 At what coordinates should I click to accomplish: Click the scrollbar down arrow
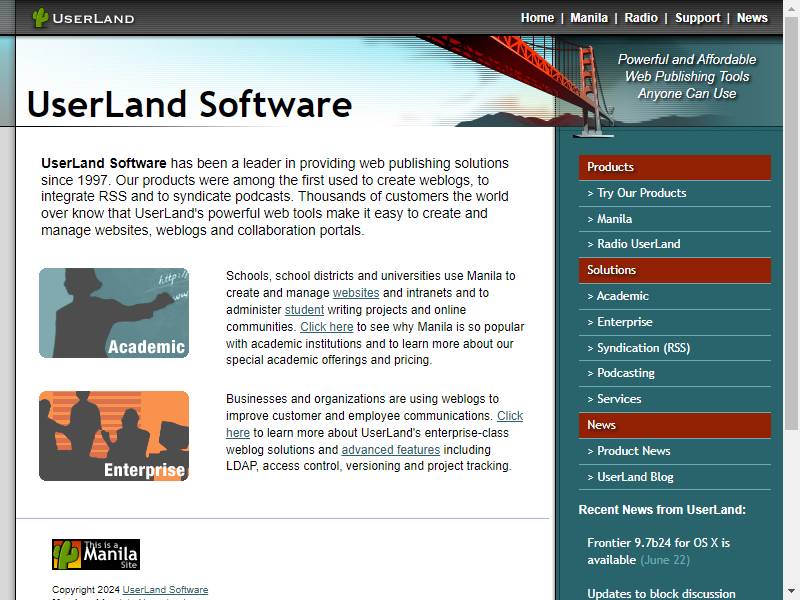tap(791, 590)
